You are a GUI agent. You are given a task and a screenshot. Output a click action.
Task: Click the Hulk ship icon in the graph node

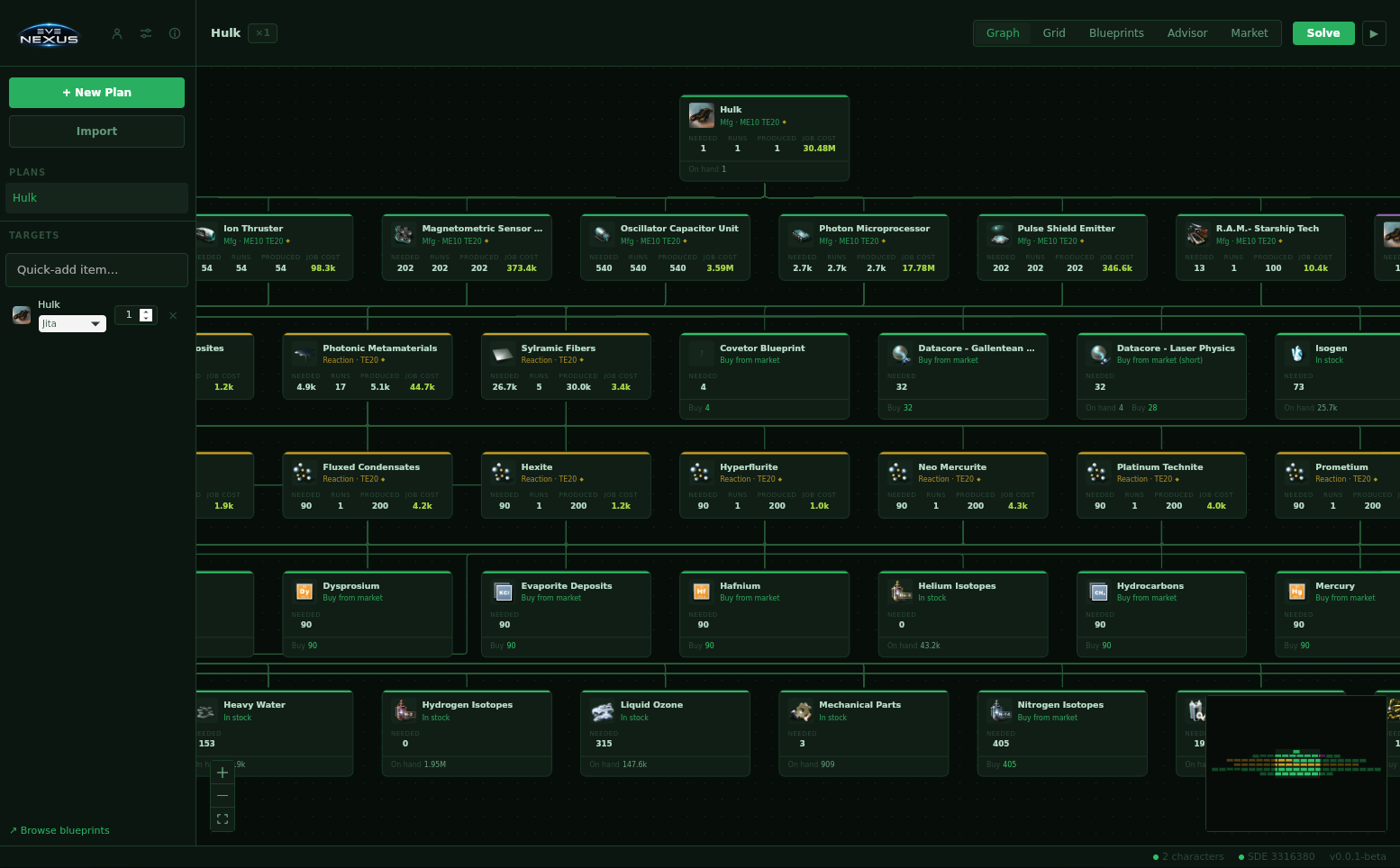(x=702, y=115)
